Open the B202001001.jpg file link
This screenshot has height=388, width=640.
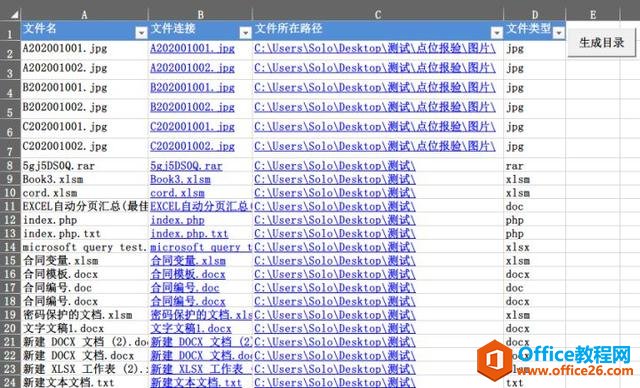(x=192, y=88)
